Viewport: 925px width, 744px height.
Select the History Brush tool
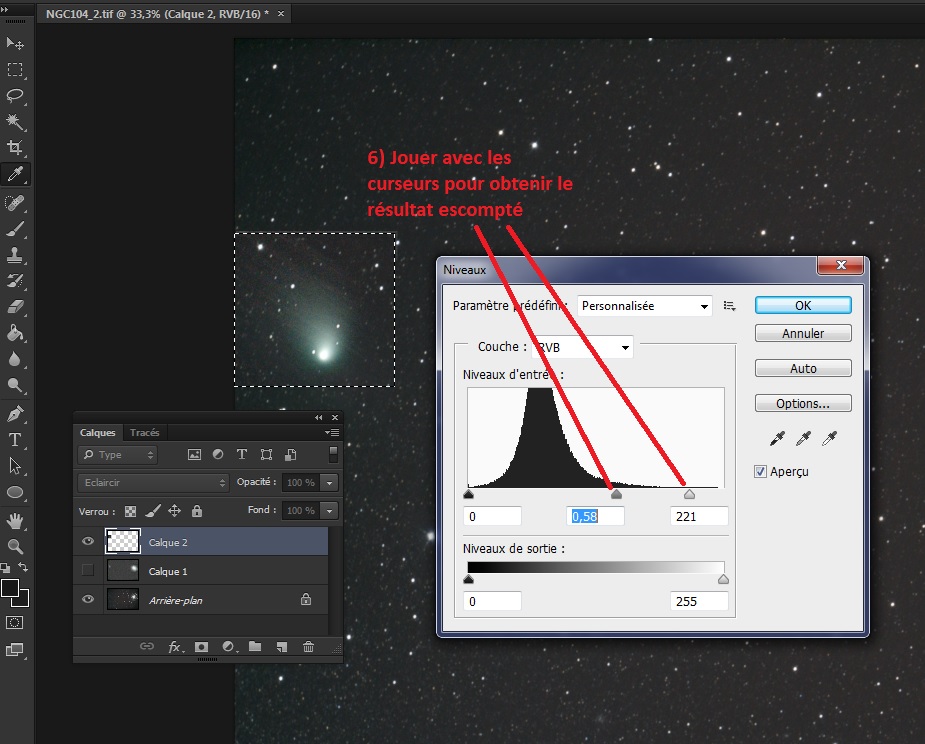click(15, 281)
